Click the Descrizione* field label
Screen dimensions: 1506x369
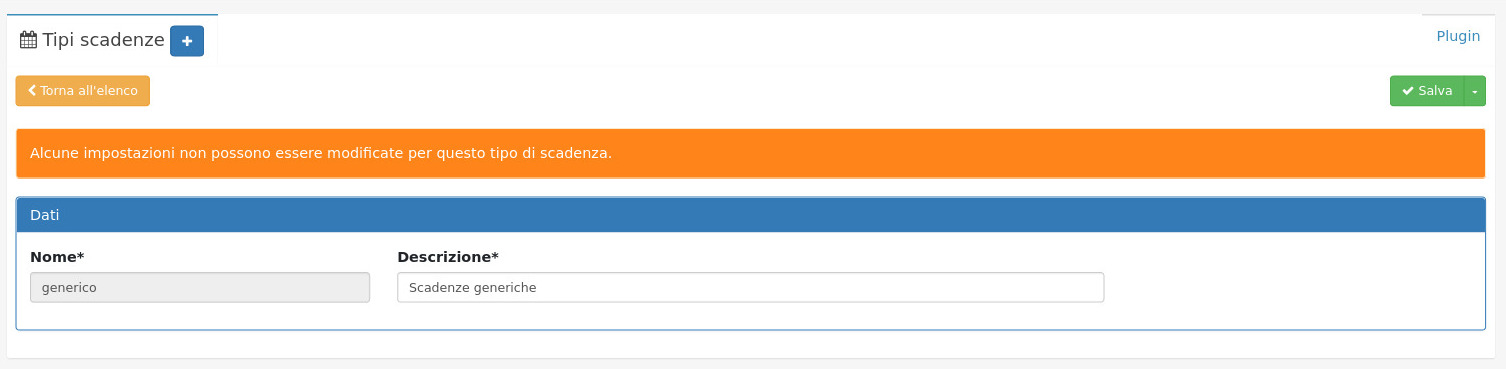(x=447, y=257)
